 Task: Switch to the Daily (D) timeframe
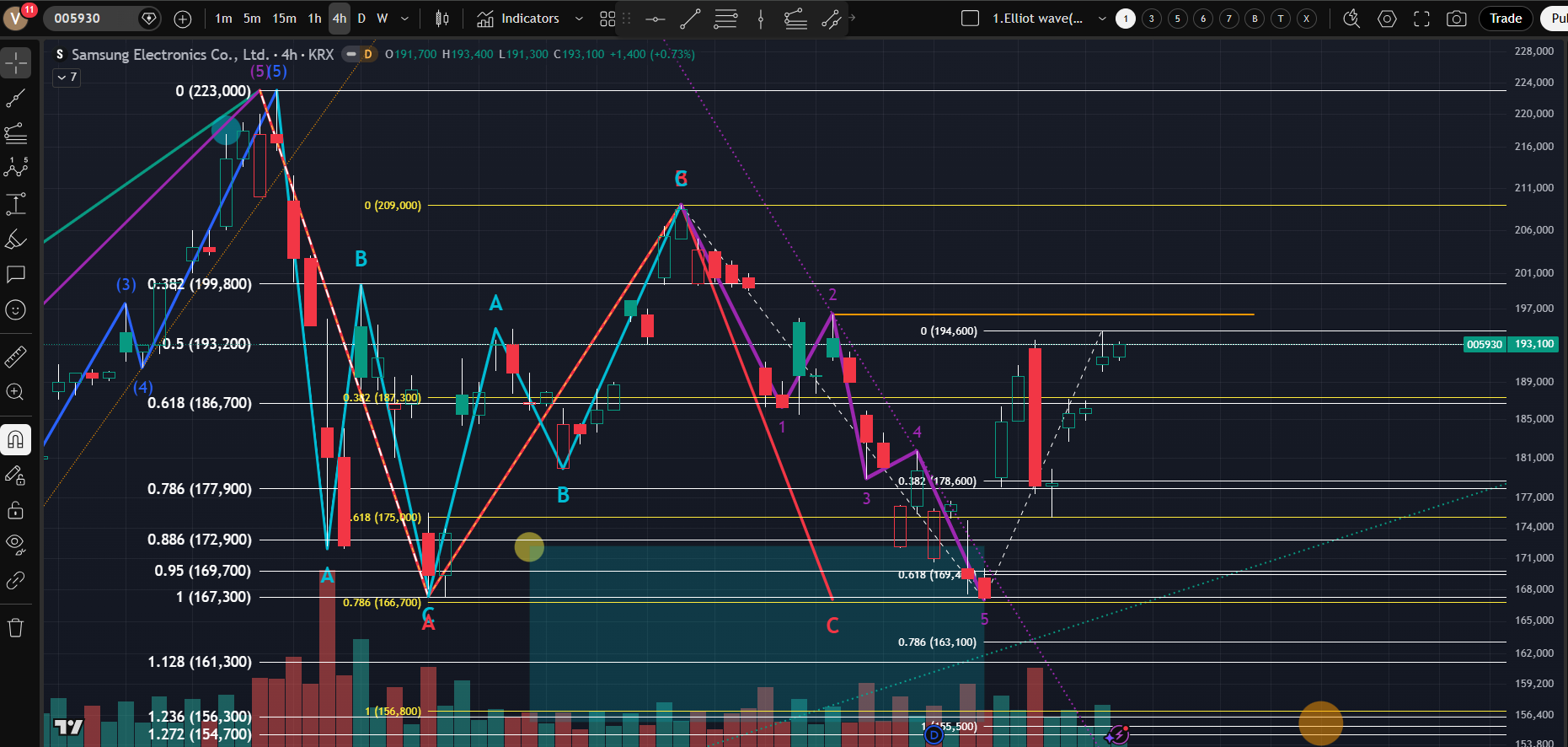coord(361,19)
